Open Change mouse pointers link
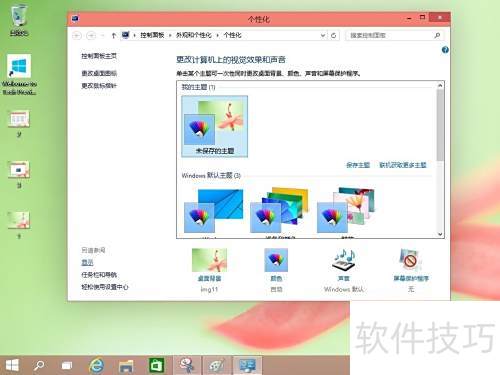 click(99, 86)
